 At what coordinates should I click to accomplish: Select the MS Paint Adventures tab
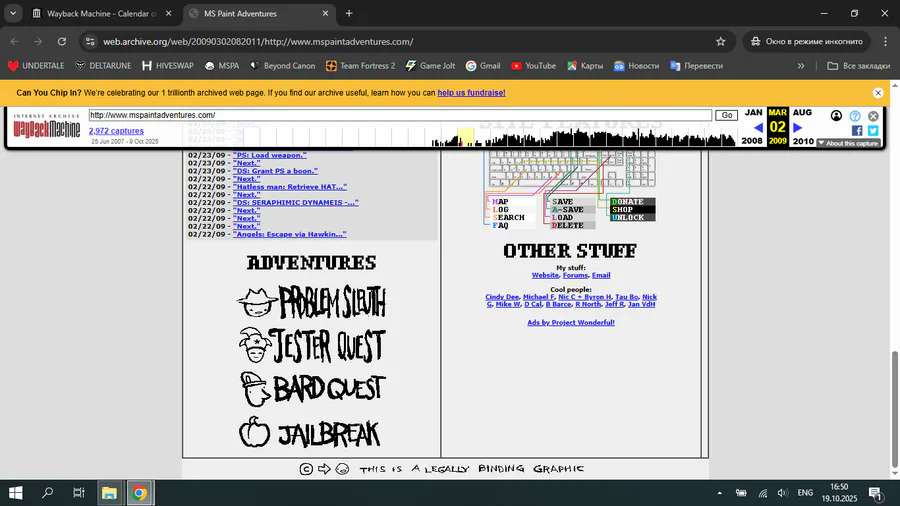click(x=251, y=13)
